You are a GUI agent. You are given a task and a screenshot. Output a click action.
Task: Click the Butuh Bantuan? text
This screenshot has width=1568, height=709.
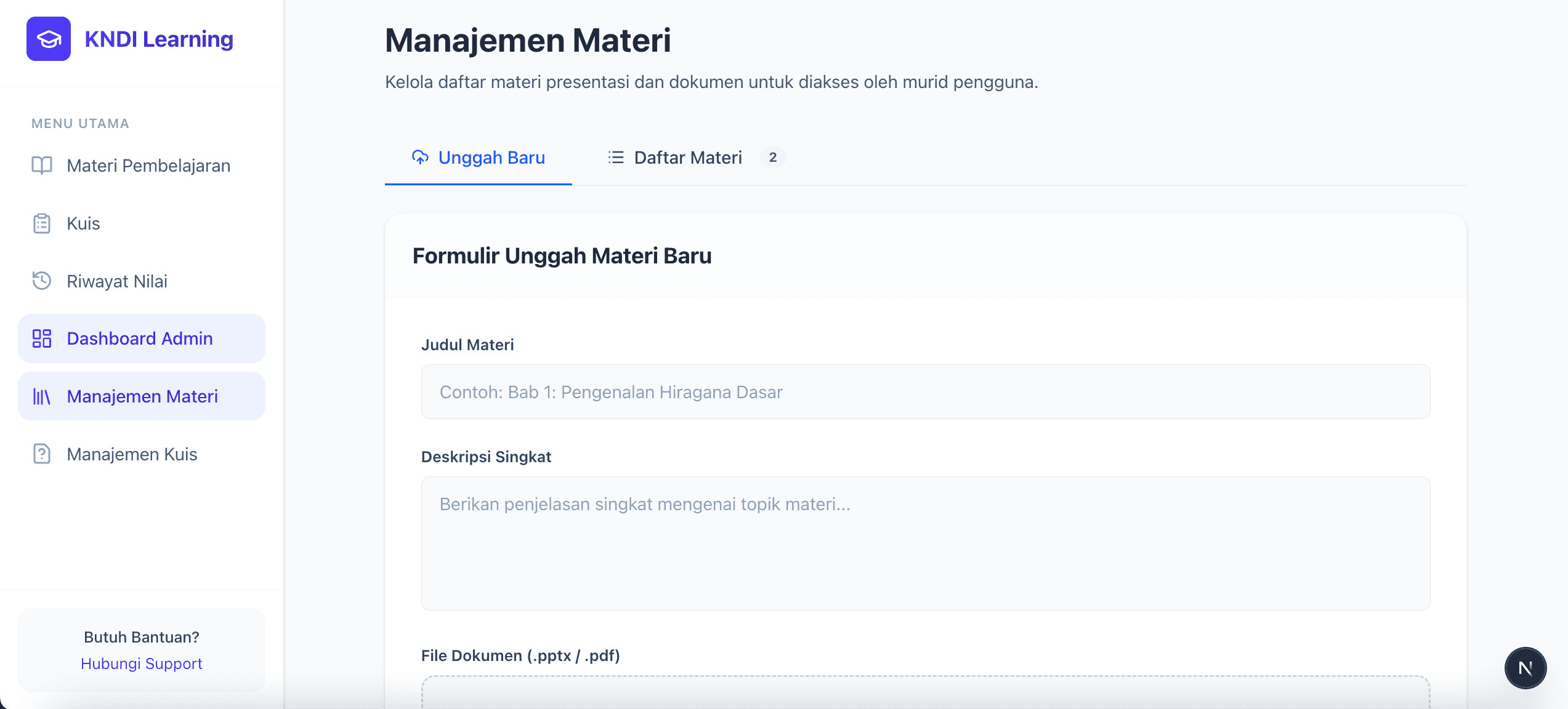[142, 637]
